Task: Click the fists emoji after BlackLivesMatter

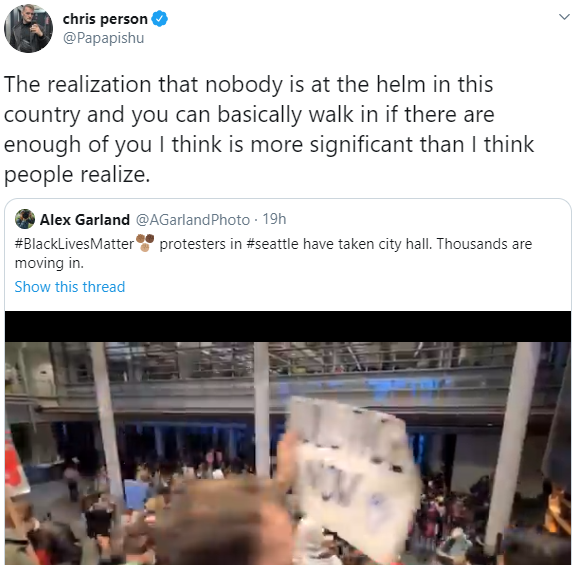Action: [x=145, y=243]
